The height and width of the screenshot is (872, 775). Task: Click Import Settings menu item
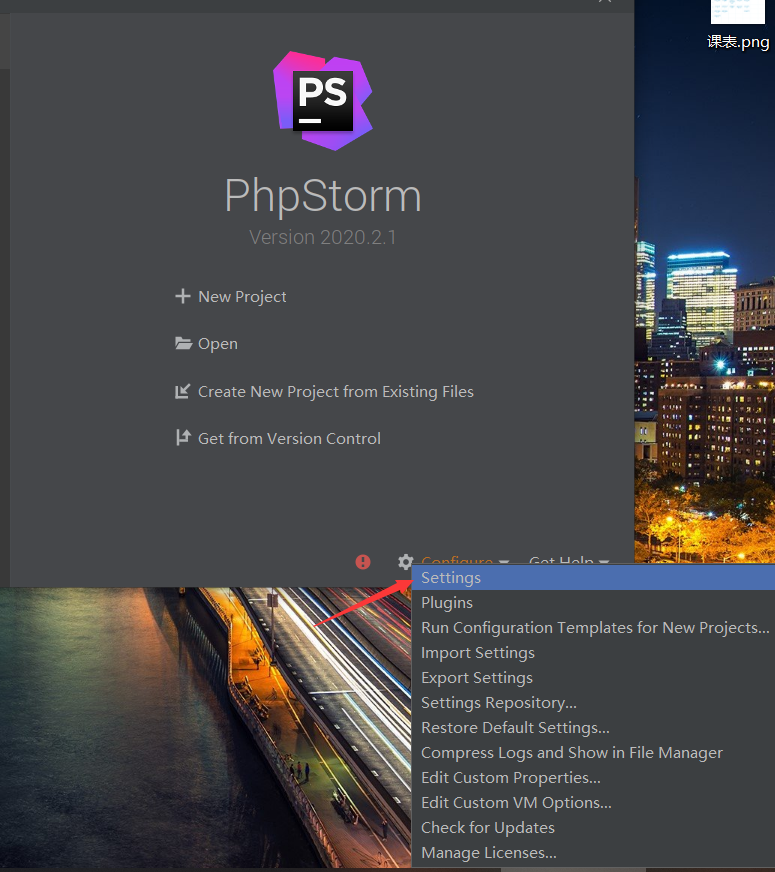point(593,653)
